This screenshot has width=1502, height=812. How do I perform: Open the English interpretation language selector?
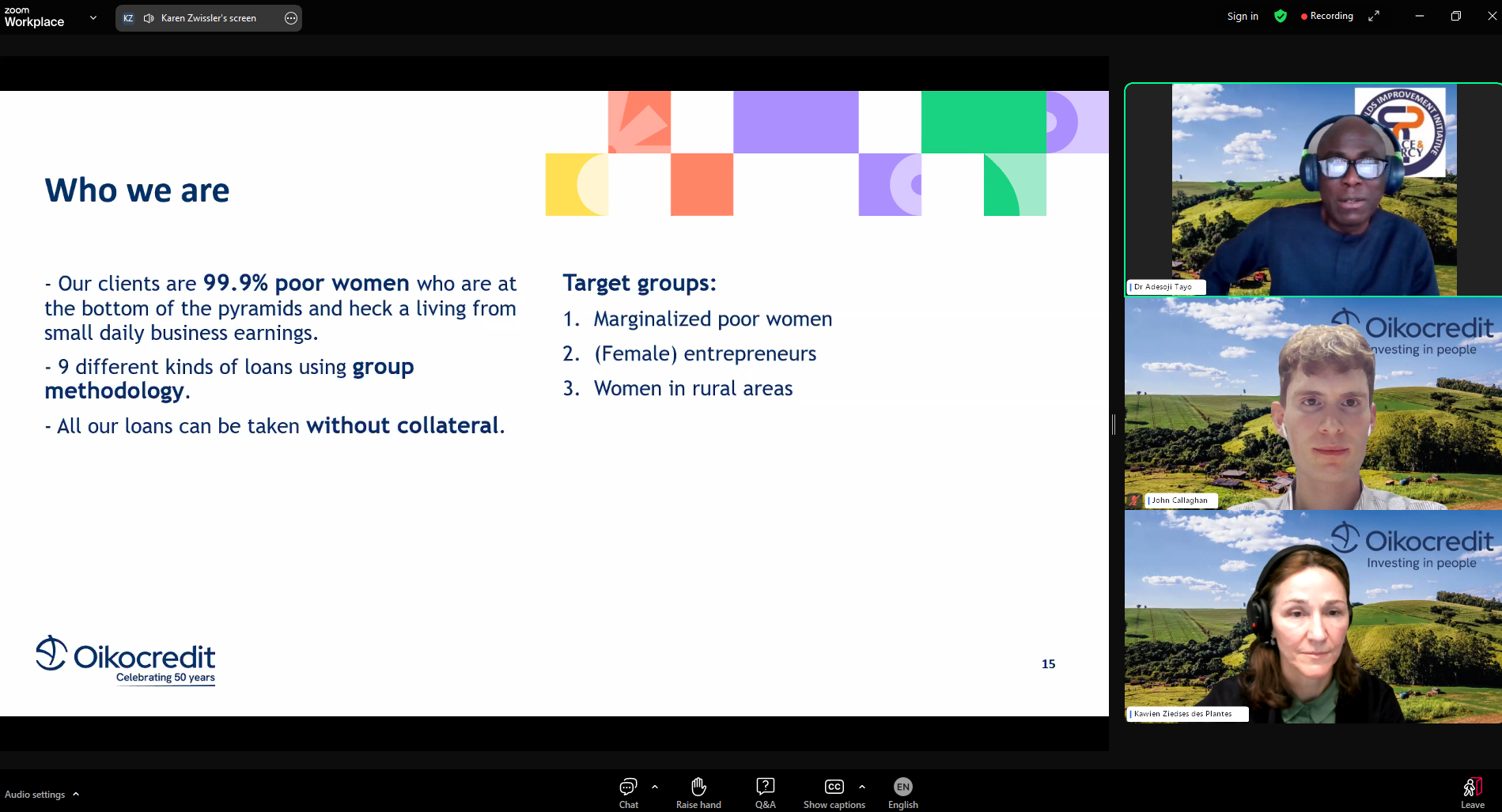pos(902,793)
